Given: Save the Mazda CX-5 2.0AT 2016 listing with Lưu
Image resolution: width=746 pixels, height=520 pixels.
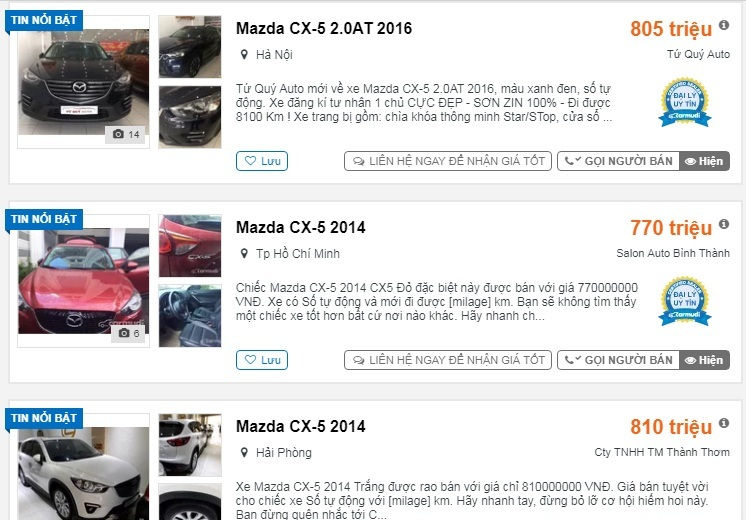Looking at the screenshot, I should (x=262, y=161).
